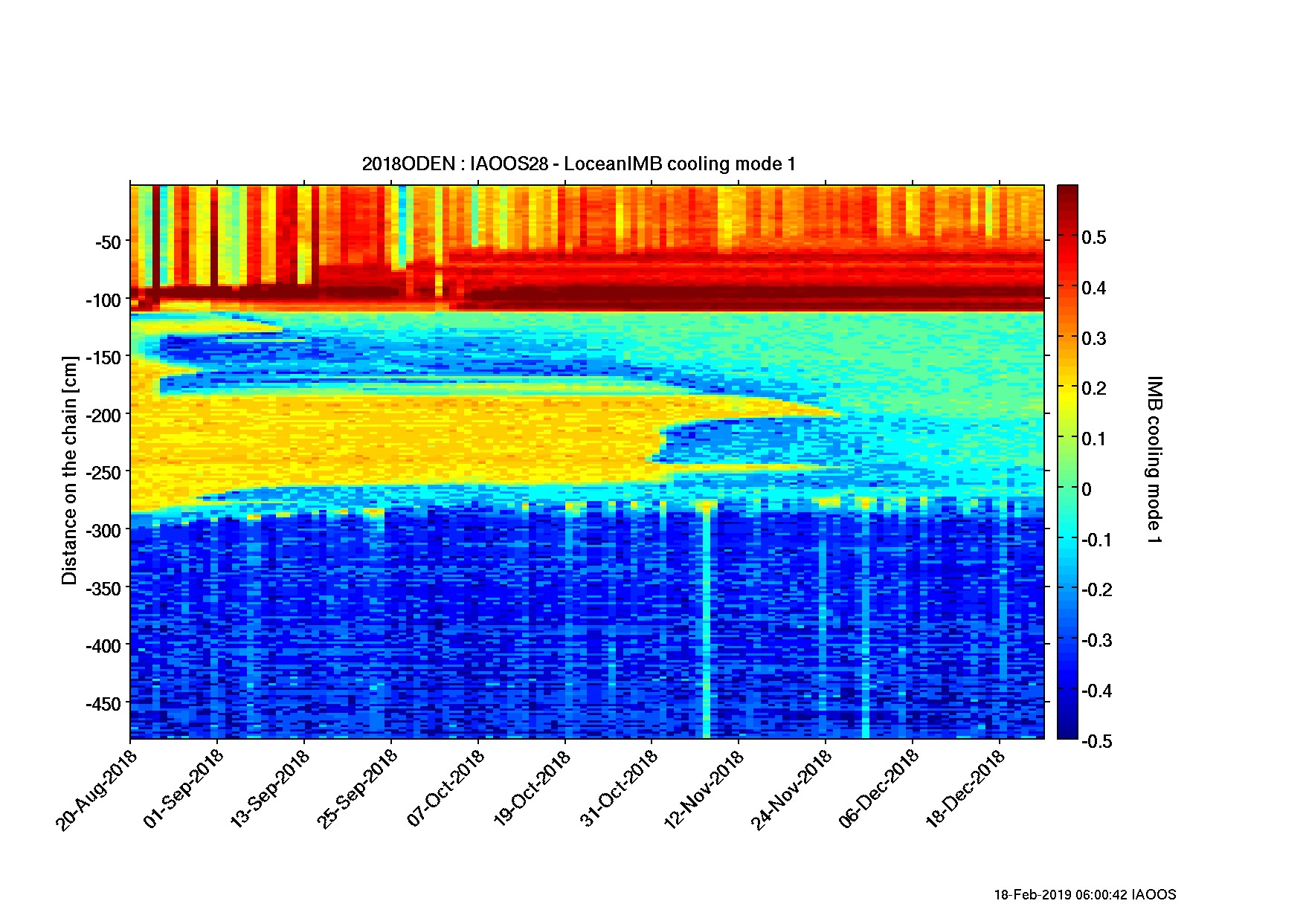Click the 'Distance on the chain [cm]' axis label
Image resolution: width=1306 pixels, height=924 pixels.
69,470
